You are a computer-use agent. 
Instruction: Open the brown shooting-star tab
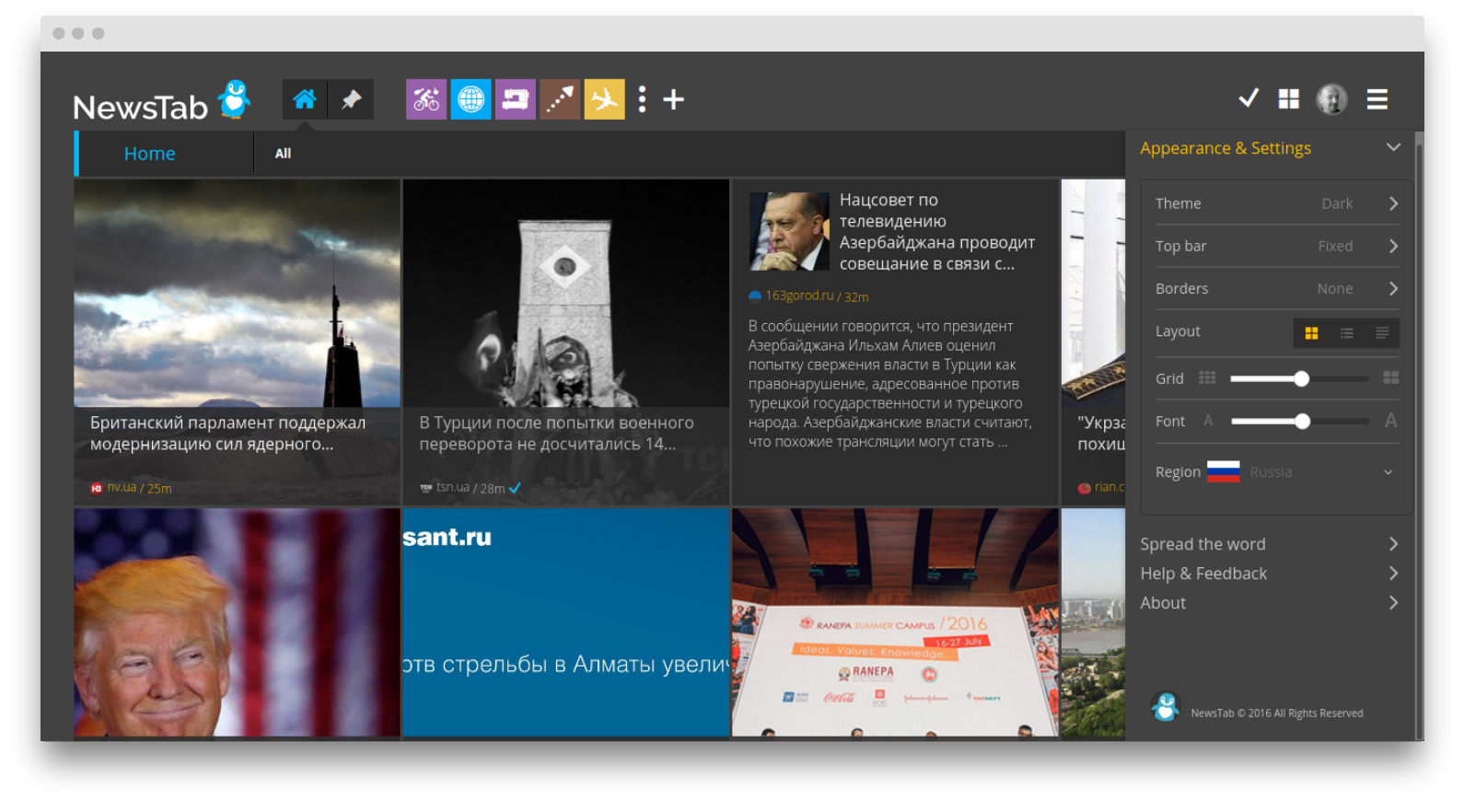click(x=559, y=99)
